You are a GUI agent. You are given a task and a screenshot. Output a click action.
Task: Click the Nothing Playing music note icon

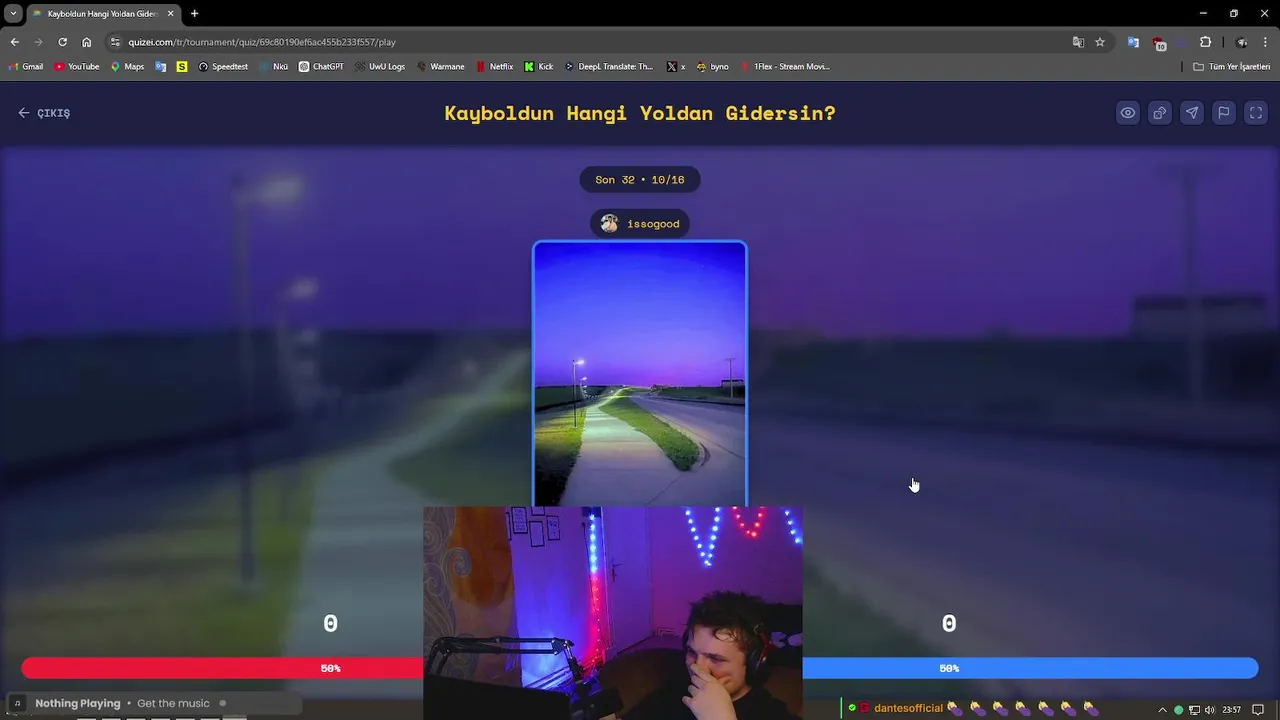(x=17, y=703)
